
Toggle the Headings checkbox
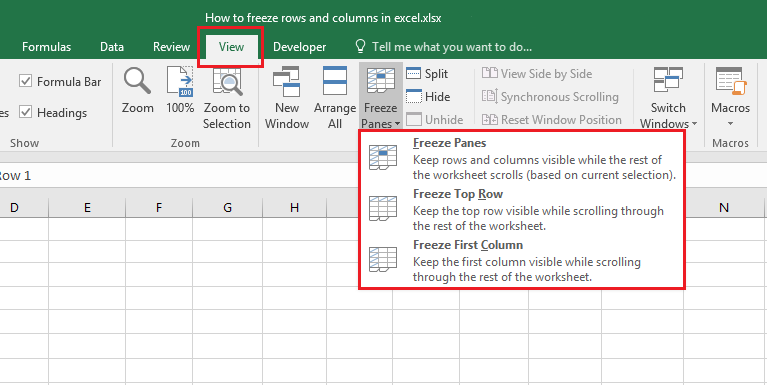(x=25, y=112)
